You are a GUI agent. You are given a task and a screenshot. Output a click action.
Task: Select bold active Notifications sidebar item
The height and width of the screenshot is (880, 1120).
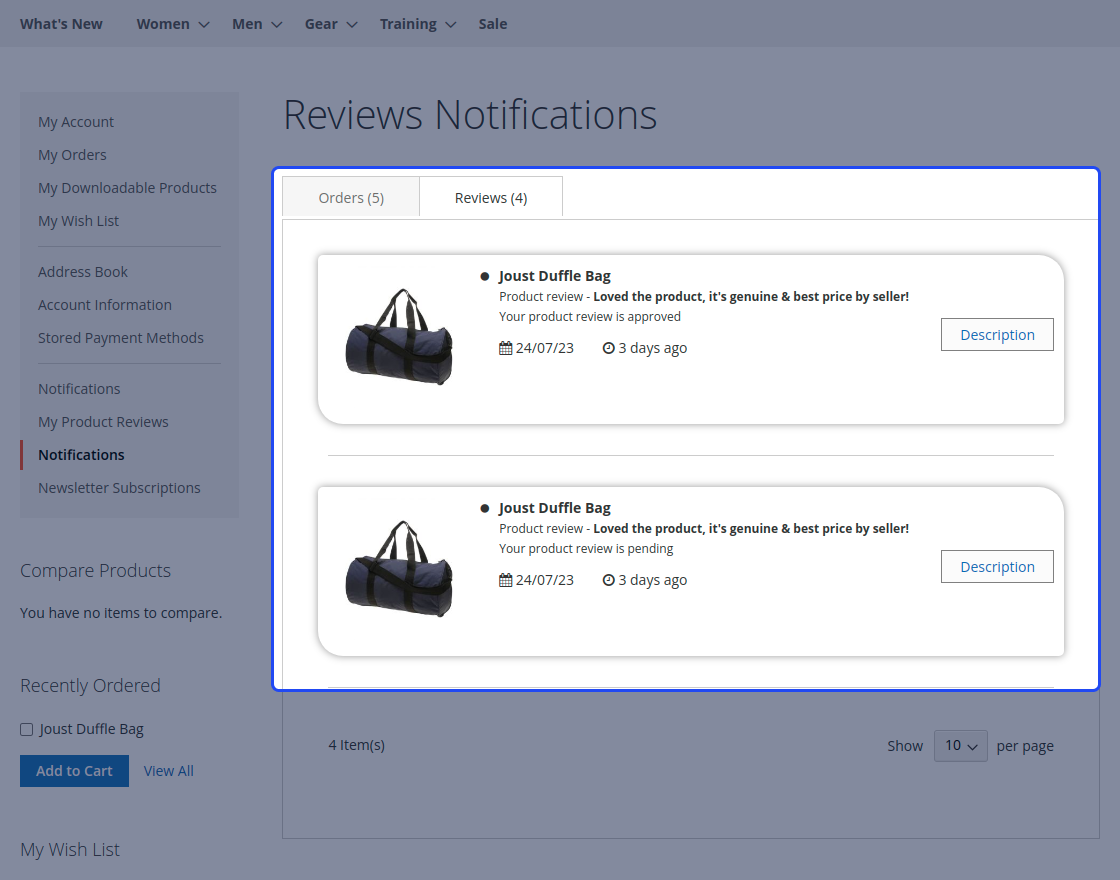pyautogui.click(x=81, y=455)
